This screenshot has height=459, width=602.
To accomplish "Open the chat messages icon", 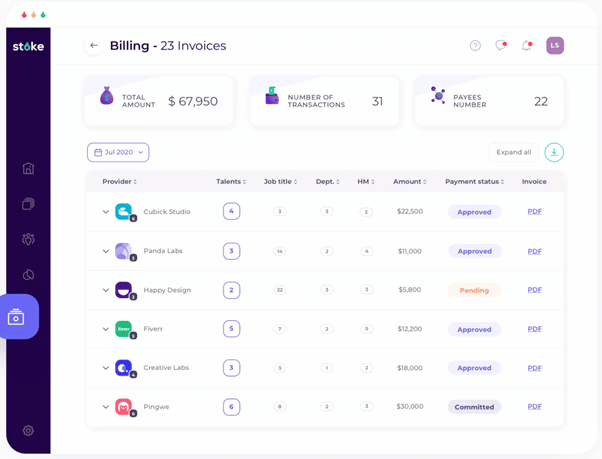I will pos(501,46).
